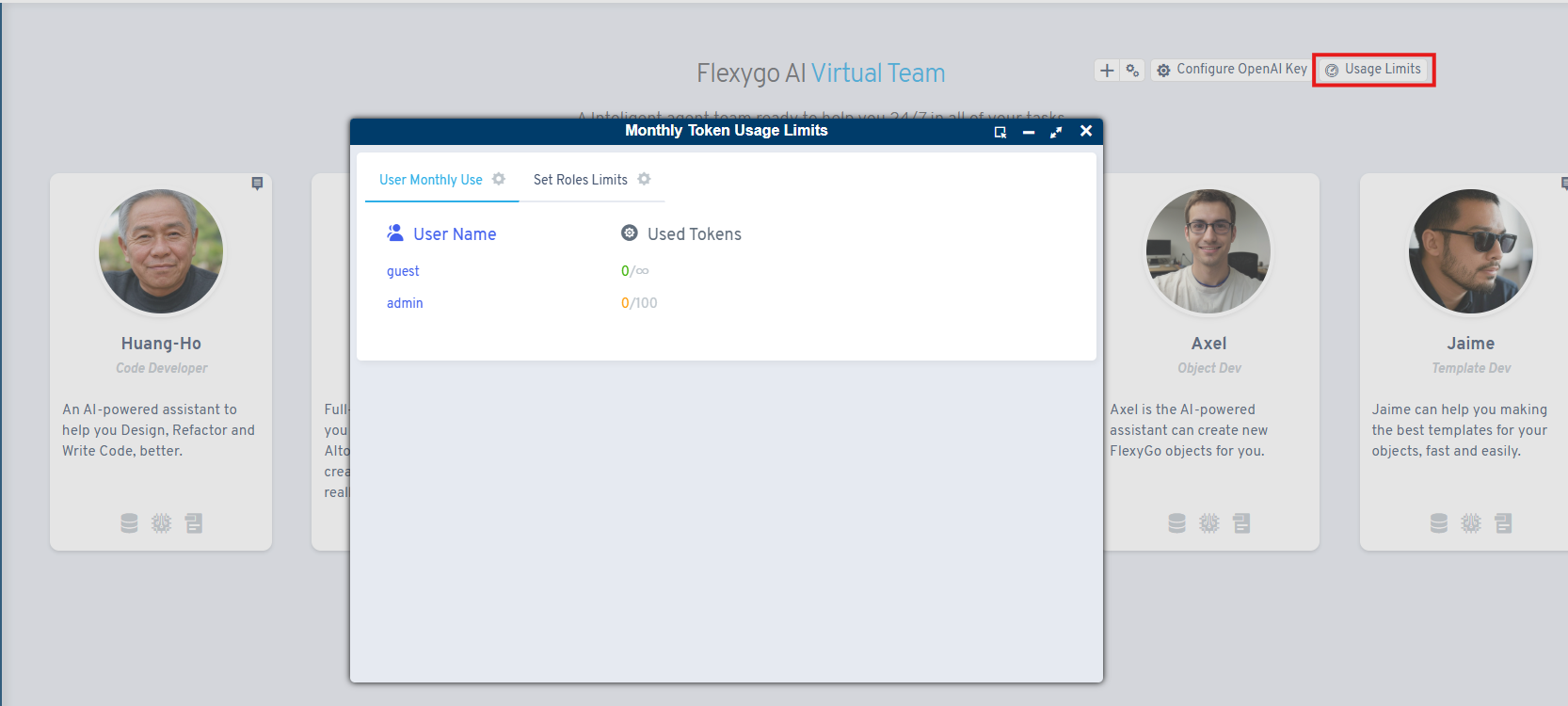1568x706 pixels.
Task: Click the User Name column header
Action: (455, 234)
